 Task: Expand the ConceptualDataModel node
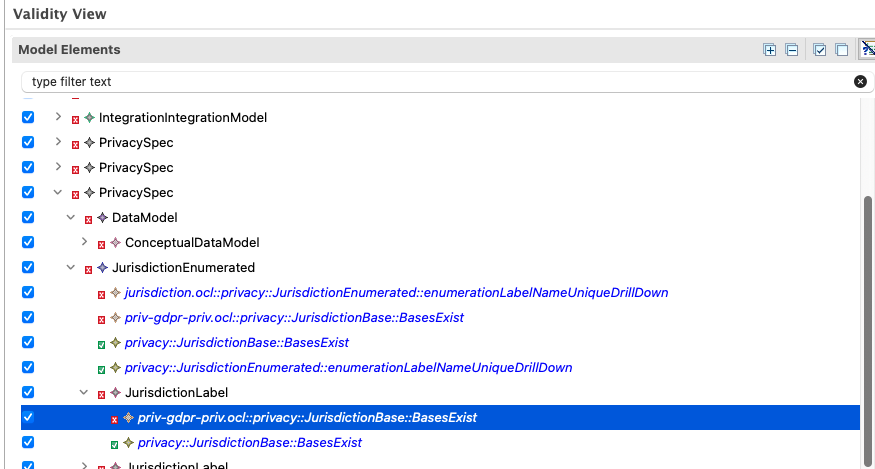[x=84, y=242]
